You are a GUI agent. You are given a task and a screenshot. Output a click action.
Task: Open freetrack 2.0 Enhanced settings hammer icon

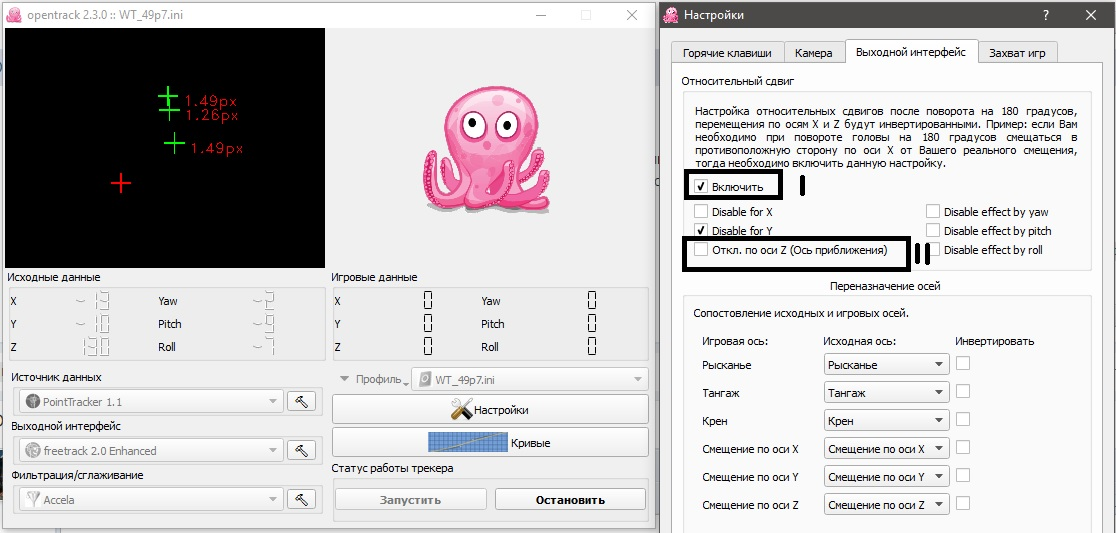(x=301, y=450)
